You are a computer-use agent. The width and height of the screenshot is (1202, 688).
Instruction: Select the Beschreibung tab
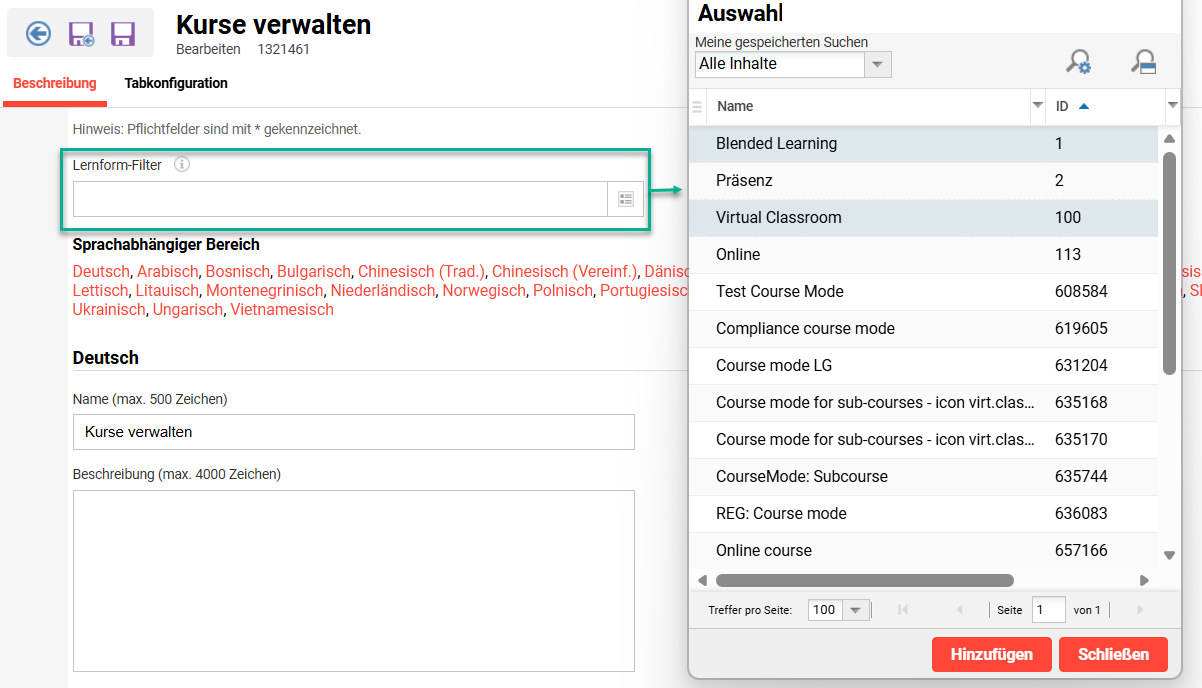pyautogui.click(x=54, y=83)
